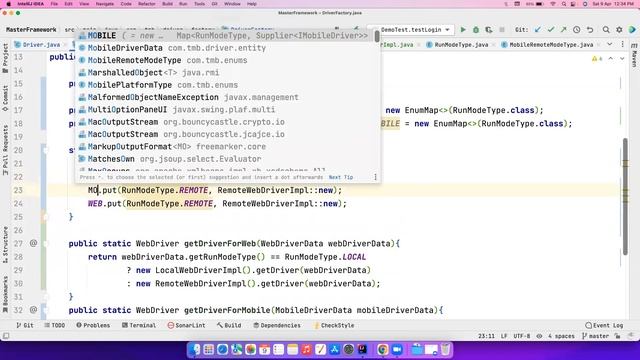Jump to next highlighted error arrow

[622, 59]
